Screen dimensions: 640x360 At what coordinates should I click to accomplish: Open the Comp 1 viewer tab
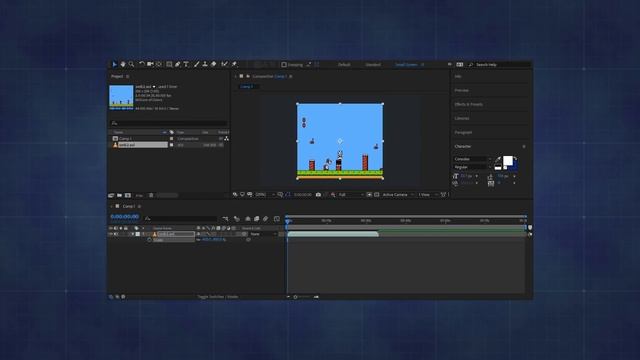247,87
